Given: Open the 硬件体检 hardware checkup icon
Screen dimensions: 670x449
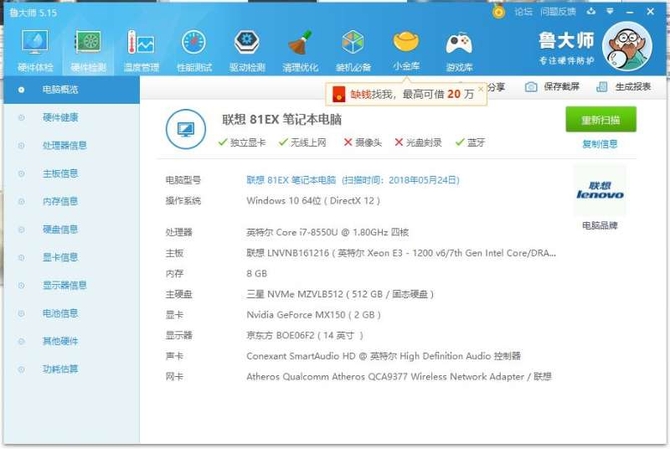Looking at the screenshot, I should [35, 50].
